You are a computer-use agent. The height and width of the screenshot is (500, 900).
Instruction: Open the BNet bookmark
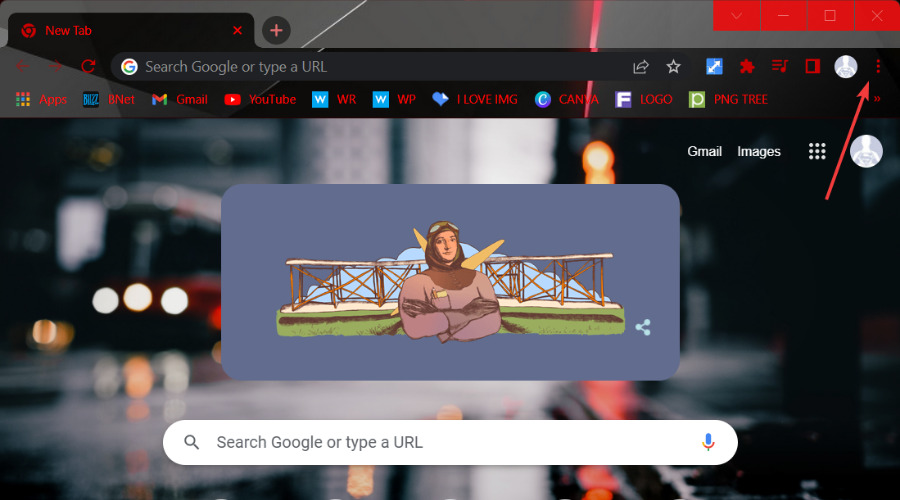click(108, 99)
